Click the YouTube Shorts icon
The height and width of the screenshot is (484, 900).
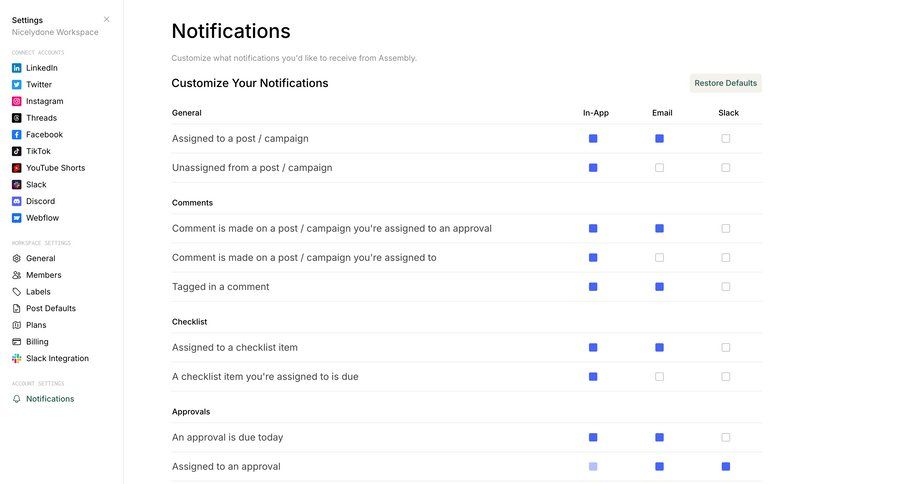tap(17, 168)
